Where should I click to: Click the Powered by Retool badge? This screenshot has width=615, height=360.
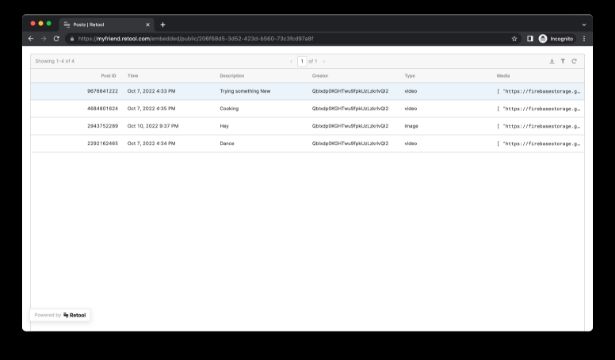[x=60, y=315]
